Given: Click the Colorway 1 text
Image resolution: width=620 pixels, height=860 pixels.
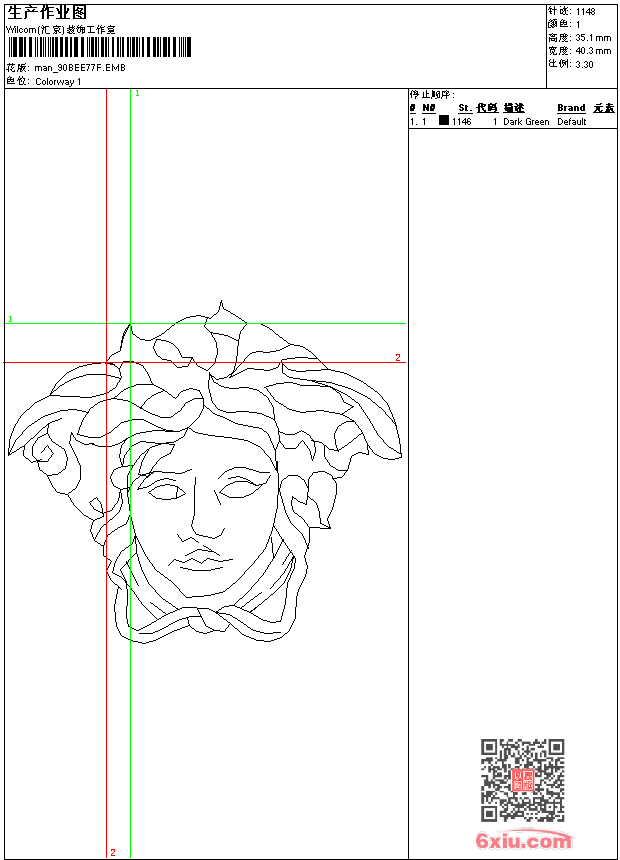Looking at the screenshot, I should 58,82.
